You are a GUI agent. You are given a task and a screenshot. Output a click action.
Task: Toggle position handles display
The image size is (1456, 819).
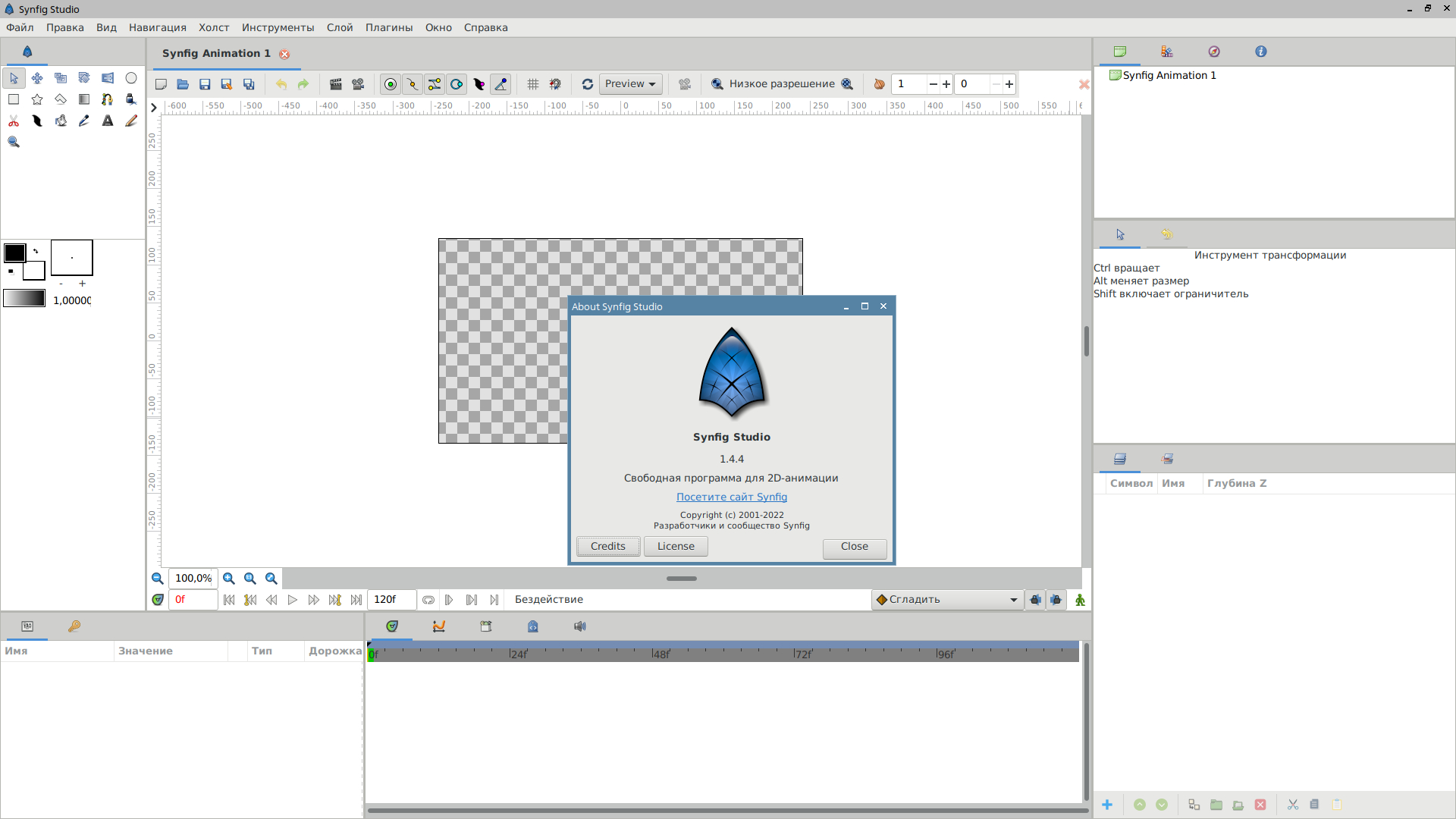click(391, 84)
